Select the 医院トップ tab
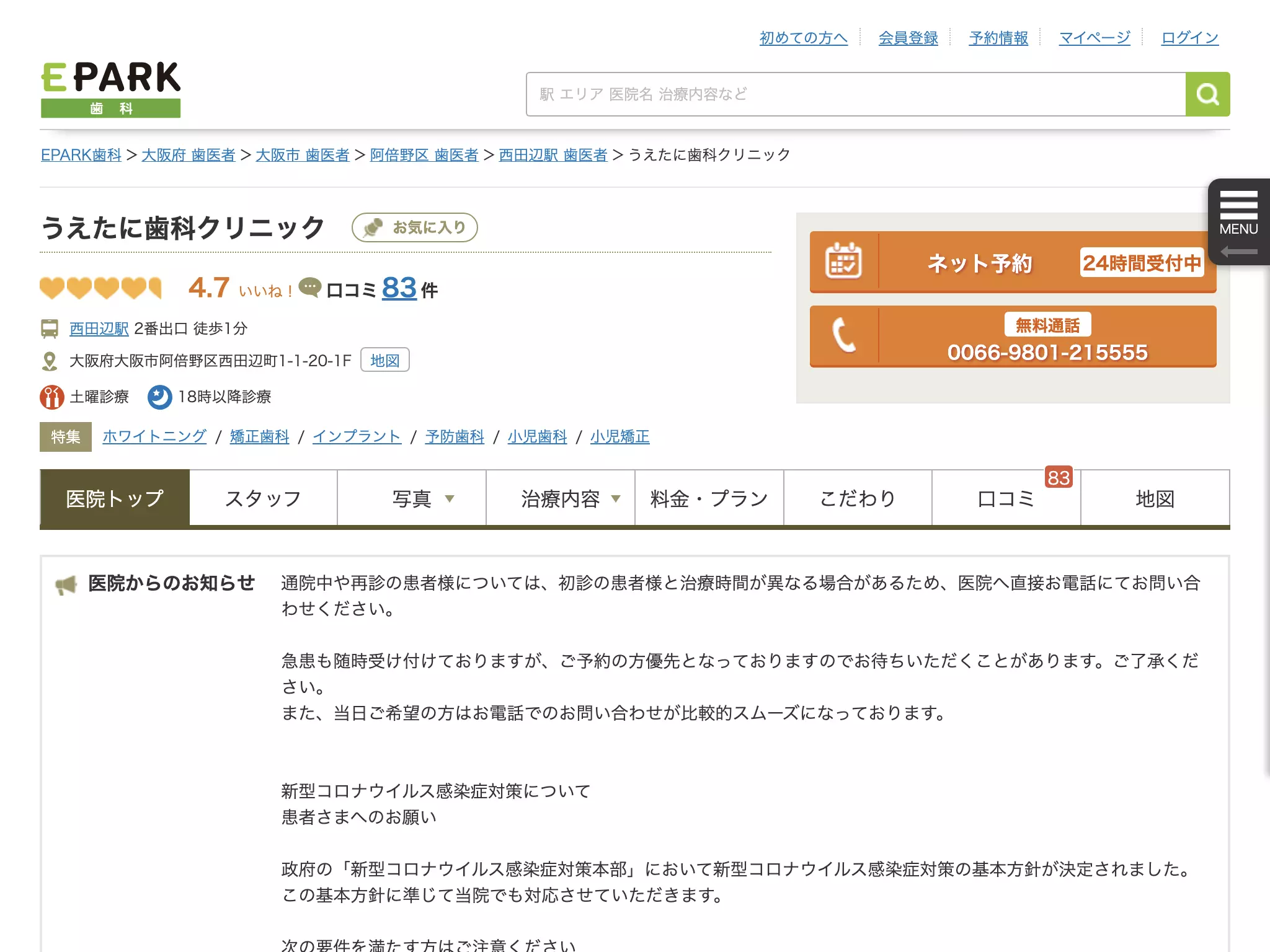The width and height of the screenshot is (1270, 952). 115,498
